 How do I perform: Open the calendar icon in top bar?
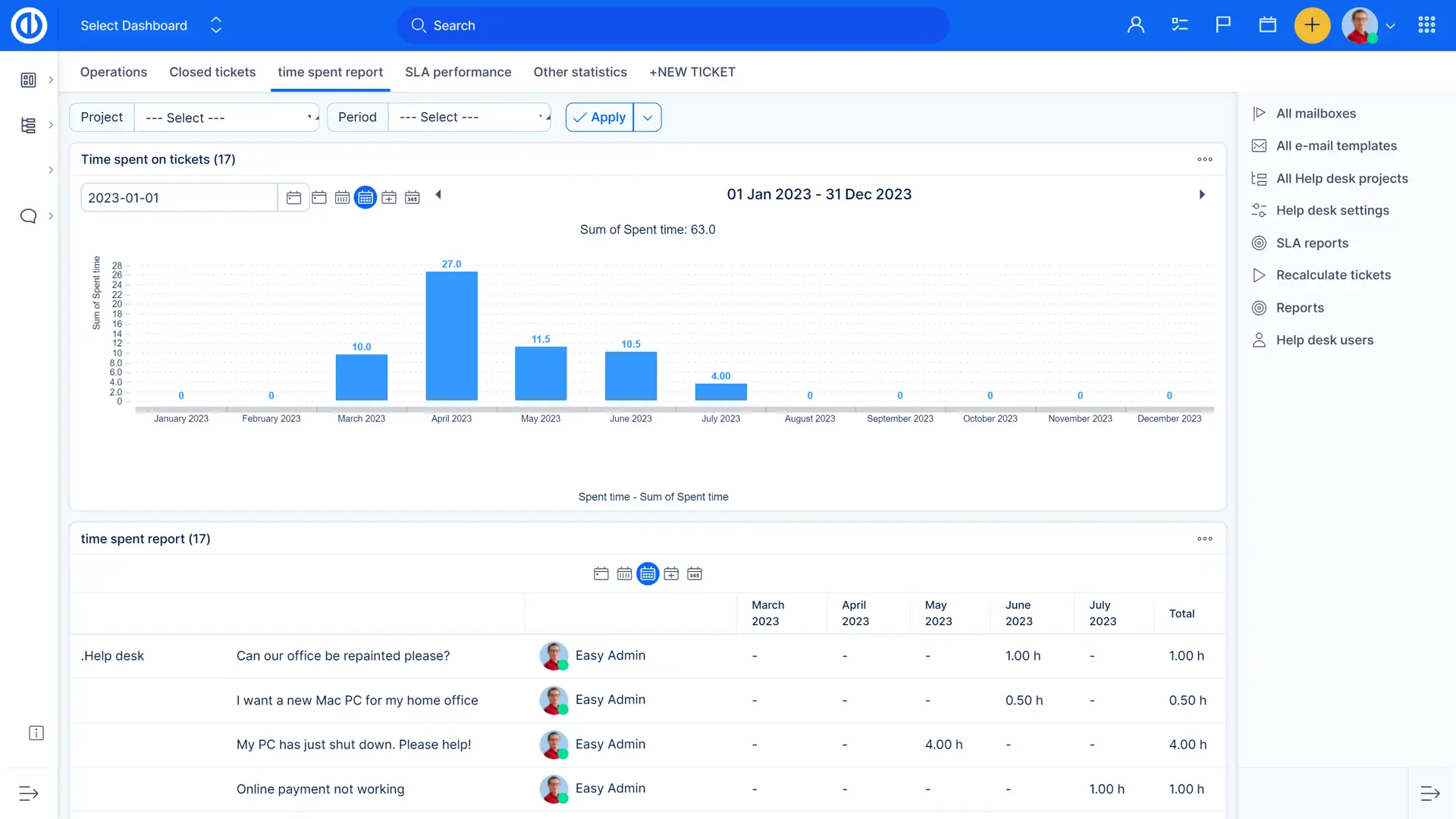(x=1267, y=25)
